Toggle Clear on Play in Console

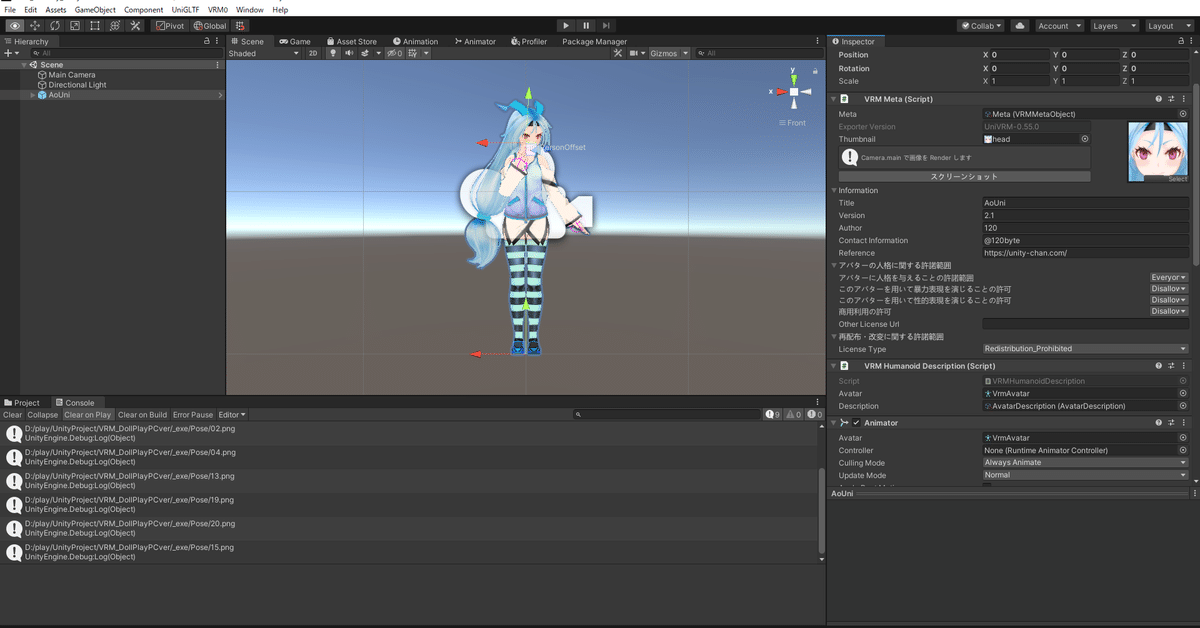(88, 415)
